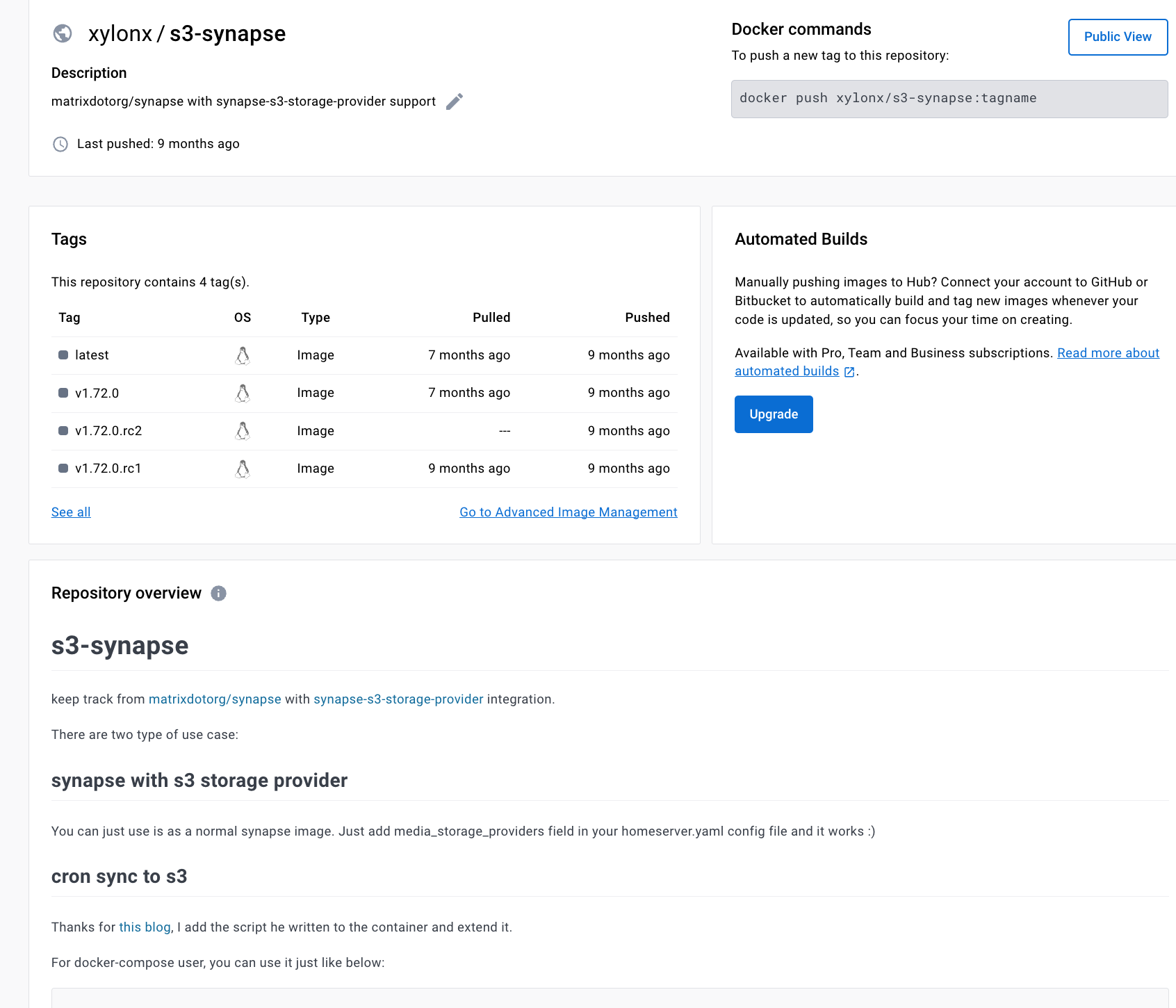Screen dimensions: 1176x1008
Task: Click the status square beside the latest tag
Action: 62,355
